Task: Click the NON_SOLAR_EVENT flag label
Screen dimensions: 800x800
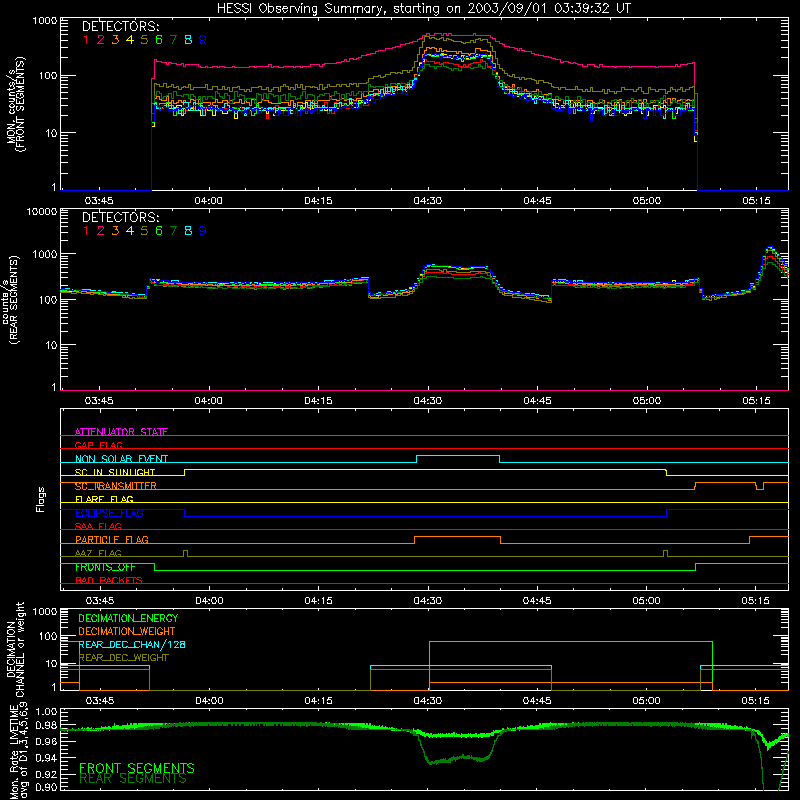Action: (x=121, y=459)
